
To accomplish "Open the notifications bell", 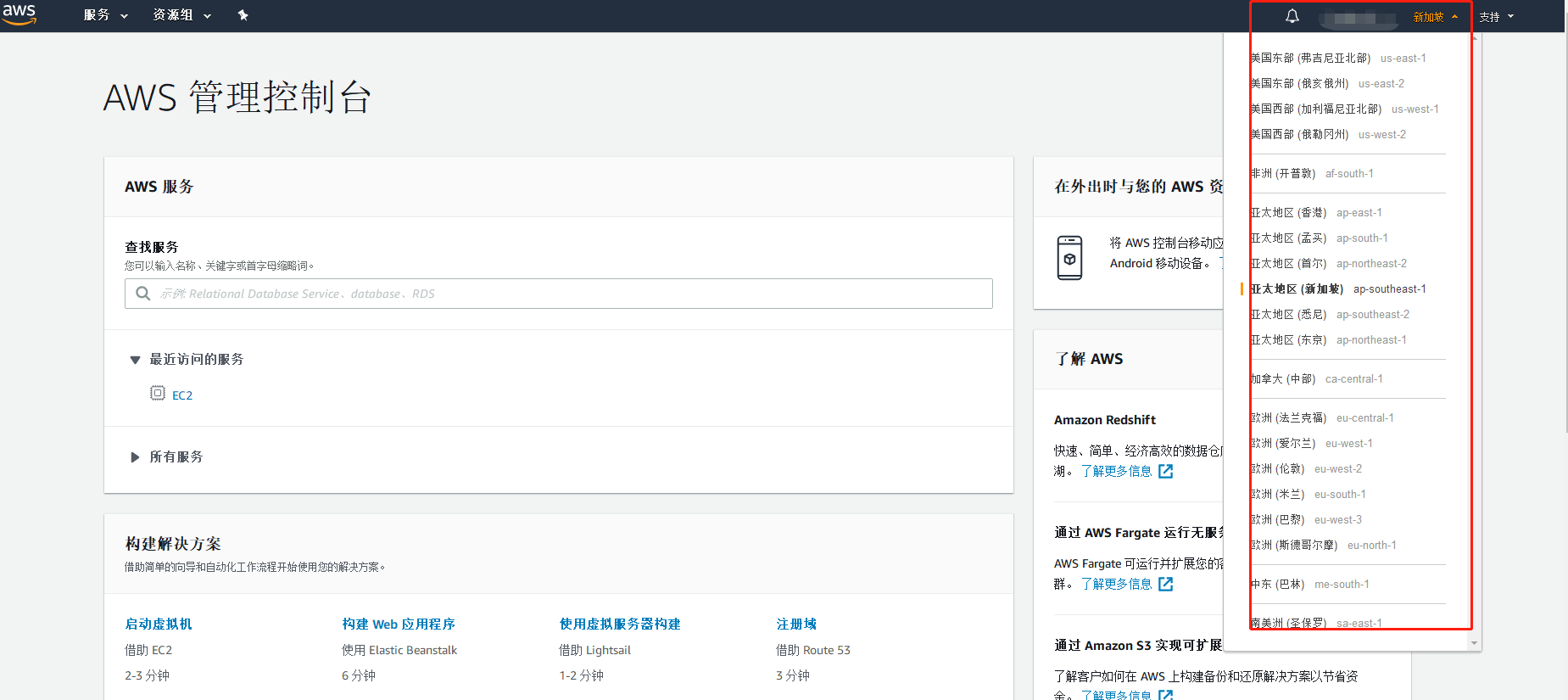I will pyautogui.click(x=1292, y=16).
